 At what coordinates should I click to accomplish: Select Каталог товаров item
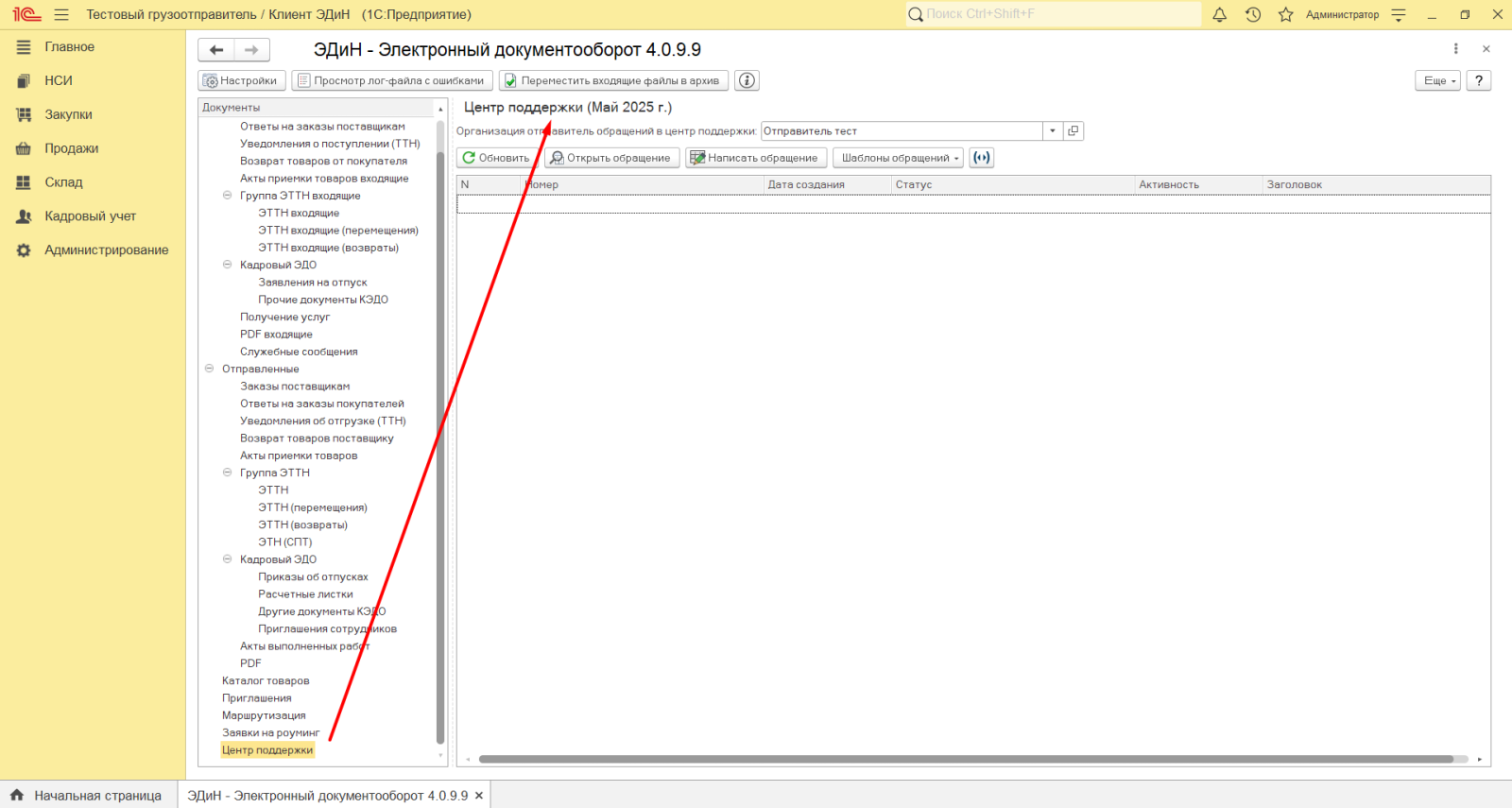pos(266,681)
